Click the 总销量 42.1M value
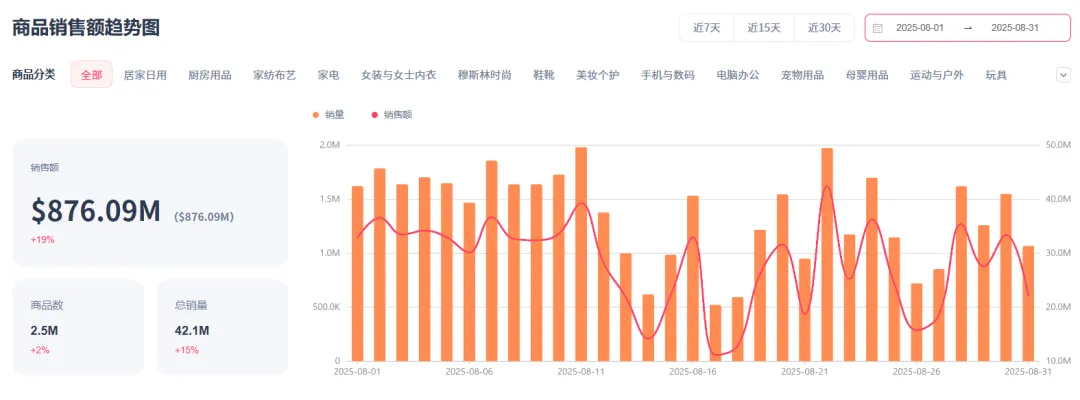The image size is (1080, 400). 192,331
